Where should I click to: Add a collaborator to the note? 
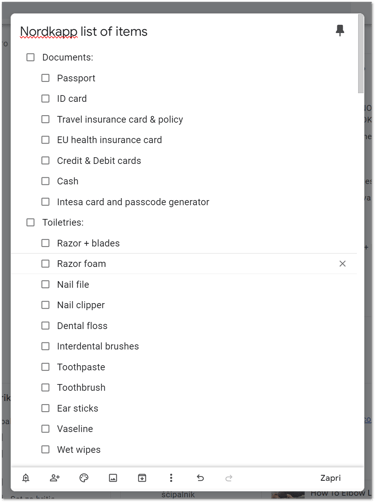(x=55, y=478)
